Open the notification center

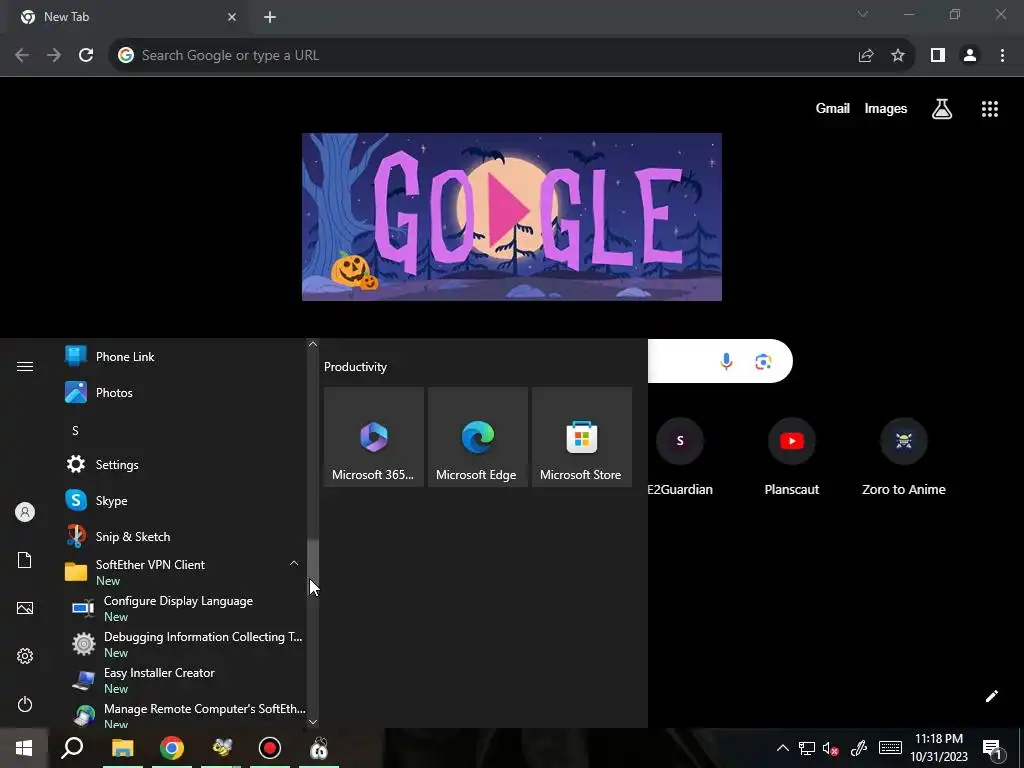(992, 748)
